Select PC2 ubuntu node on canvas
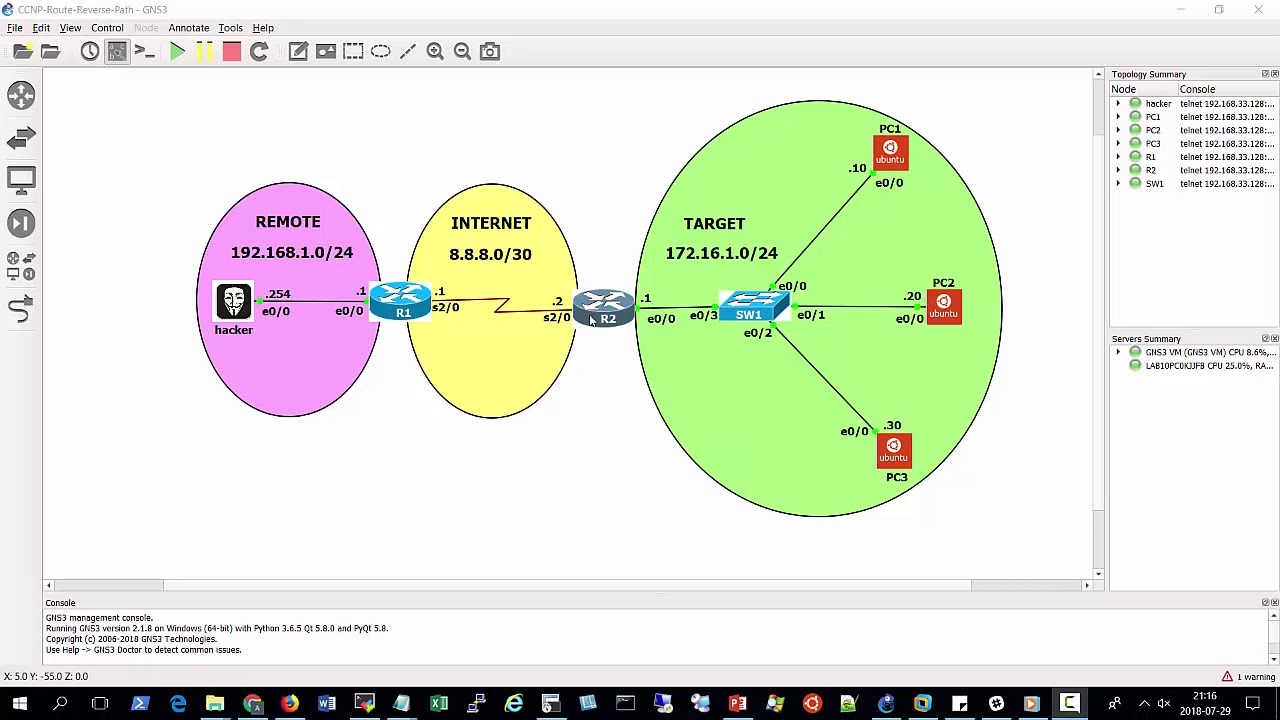The width and height of the screenshot is (1280, 720). 944,306
